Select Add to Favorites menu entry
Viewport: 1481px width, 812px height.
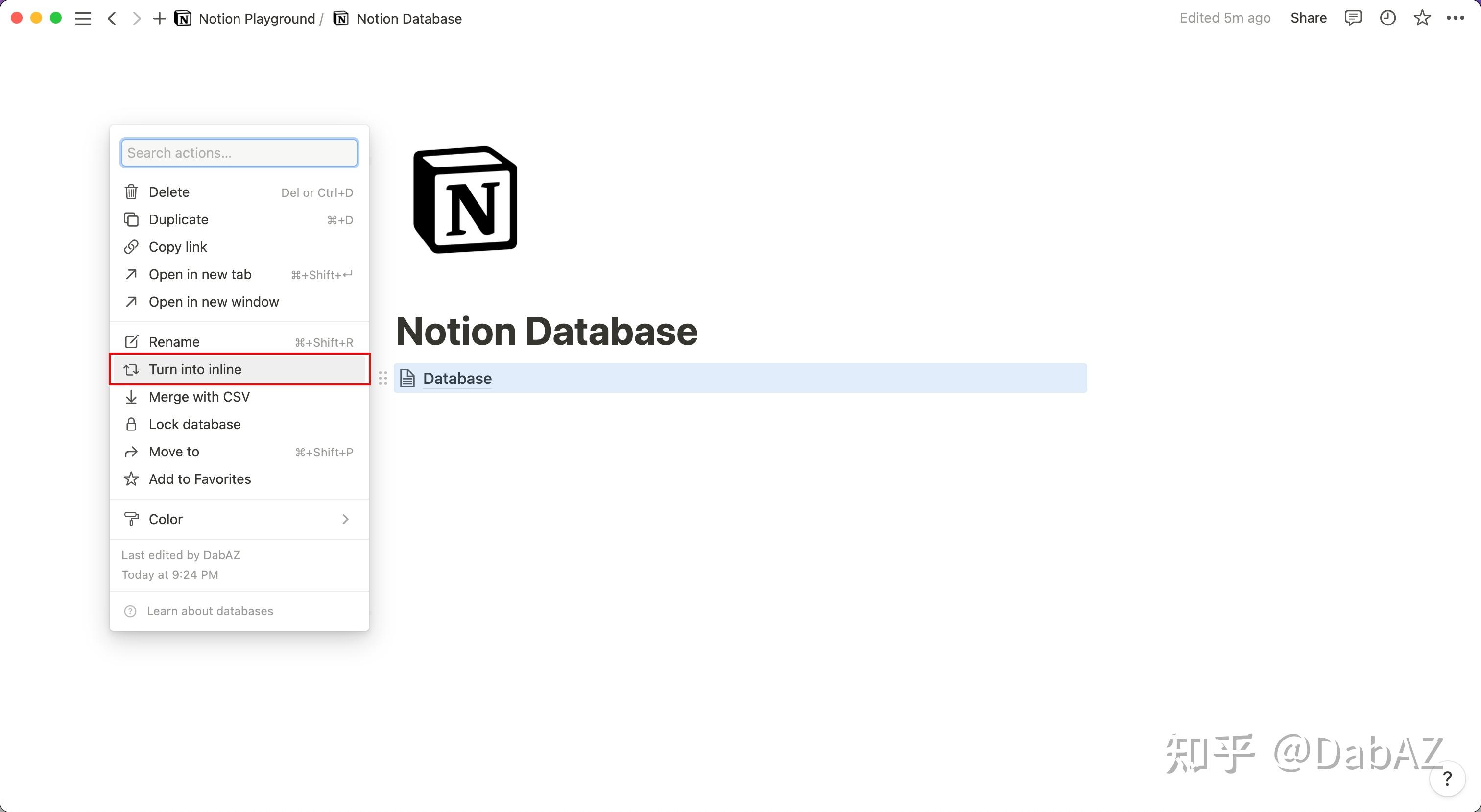199,478
